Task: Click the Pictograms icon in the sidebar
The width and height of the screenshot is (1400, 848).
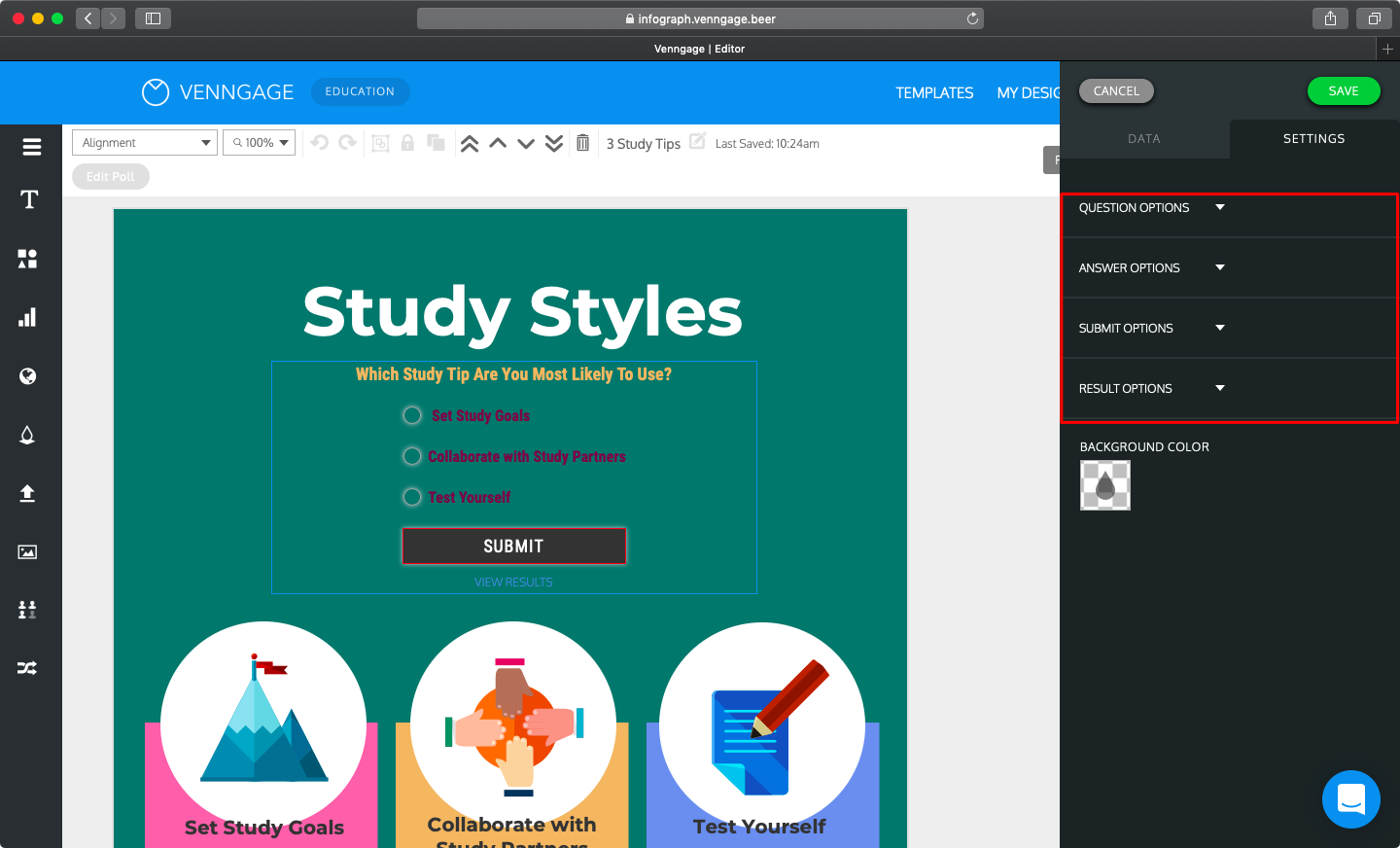Action: point(30,610)
